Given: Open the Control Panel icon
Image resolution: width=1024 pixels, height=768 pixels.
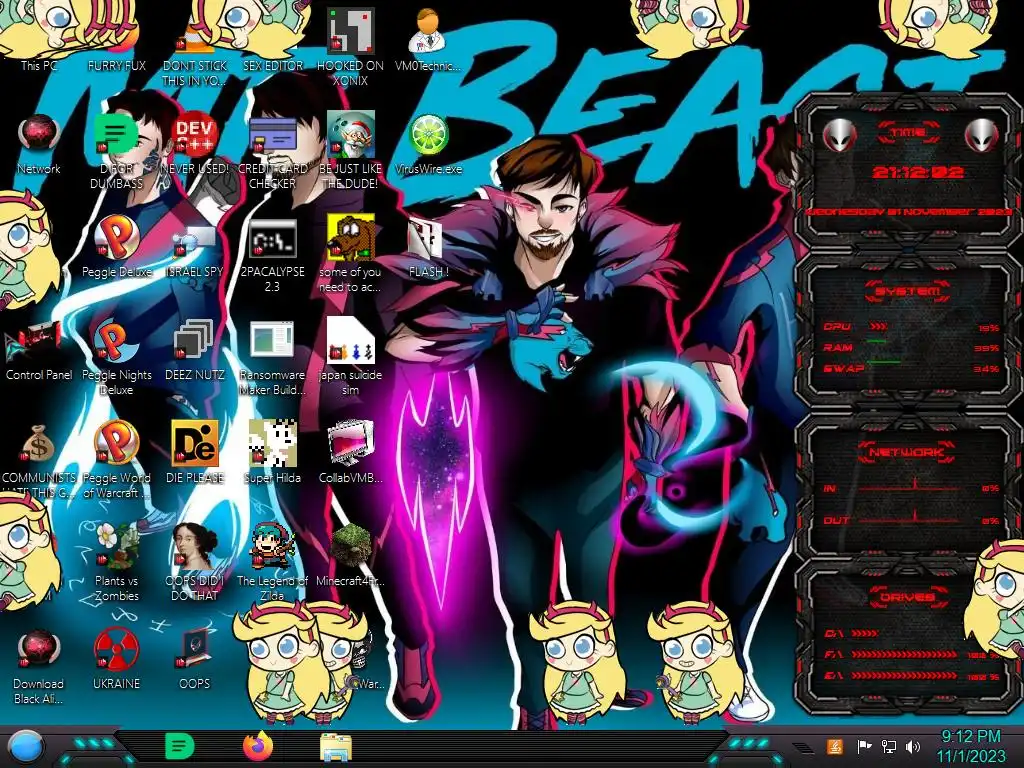Looking at the screenshot, I should tap(39, 349).
